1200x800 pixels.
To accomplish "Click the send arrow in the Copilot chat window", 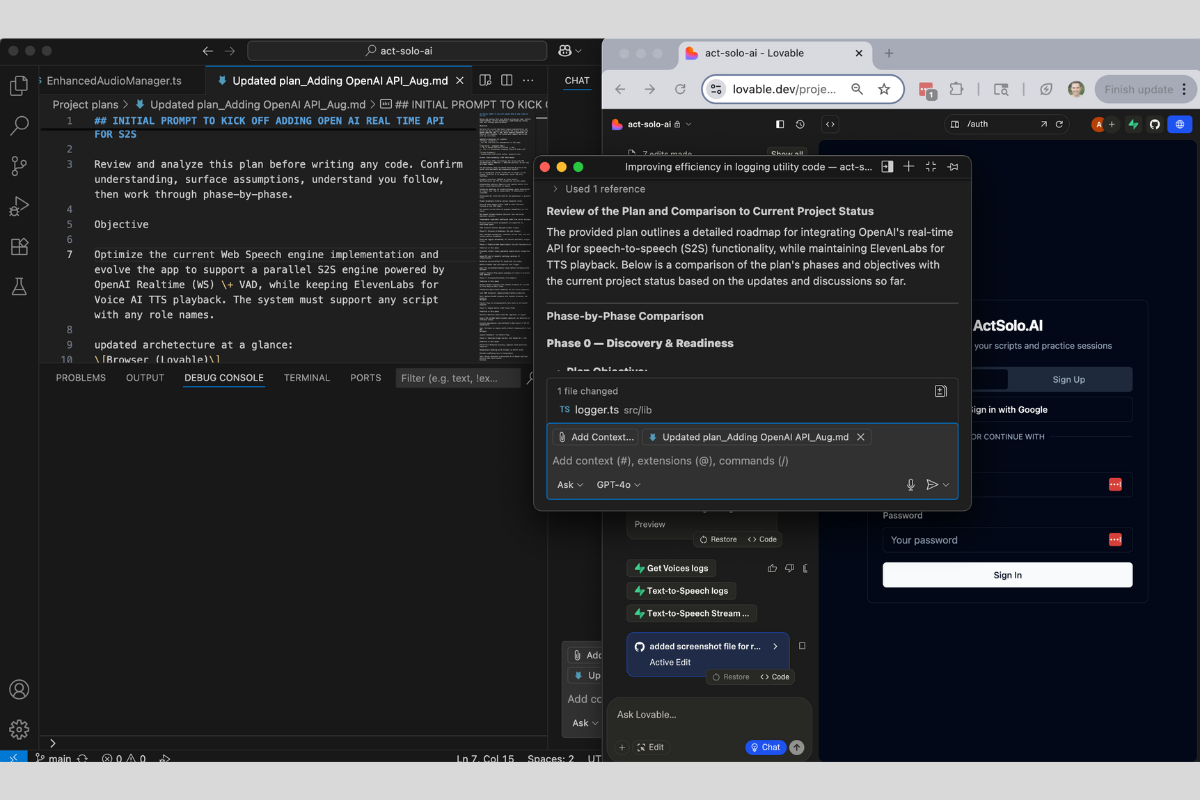I will point(932,485).
